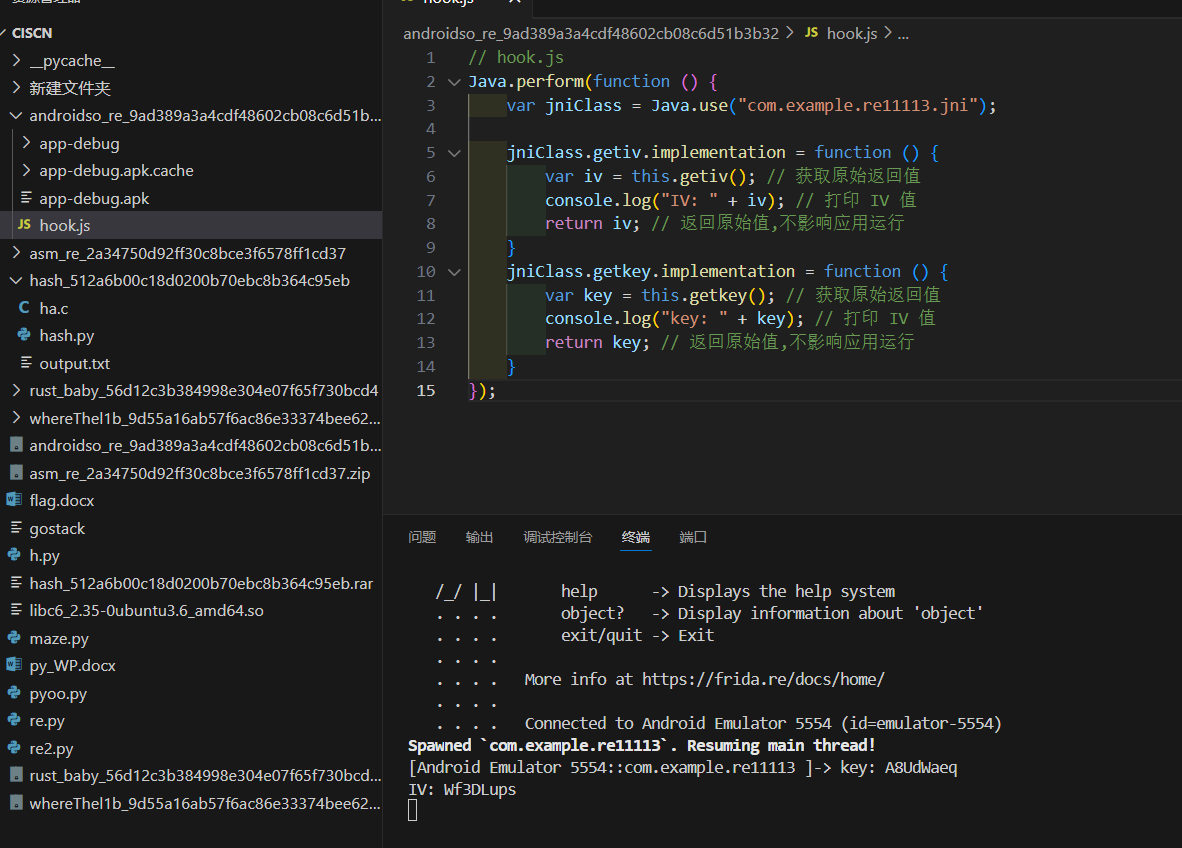Click the archive icon beside the root whereThel1b file

[16, 803]
